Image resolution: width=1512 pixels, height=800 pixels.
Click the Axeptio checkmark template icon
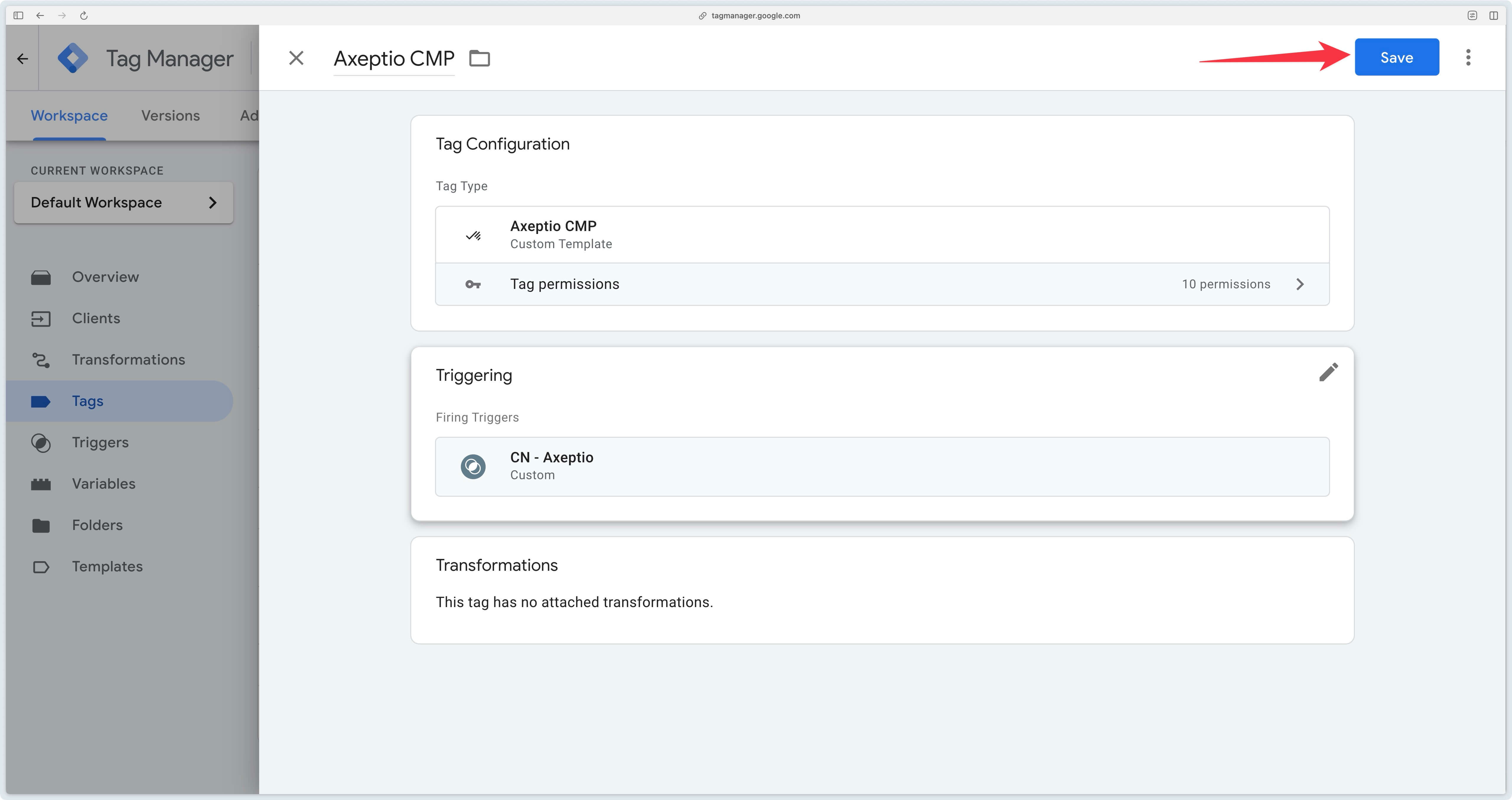pos(473,235)
